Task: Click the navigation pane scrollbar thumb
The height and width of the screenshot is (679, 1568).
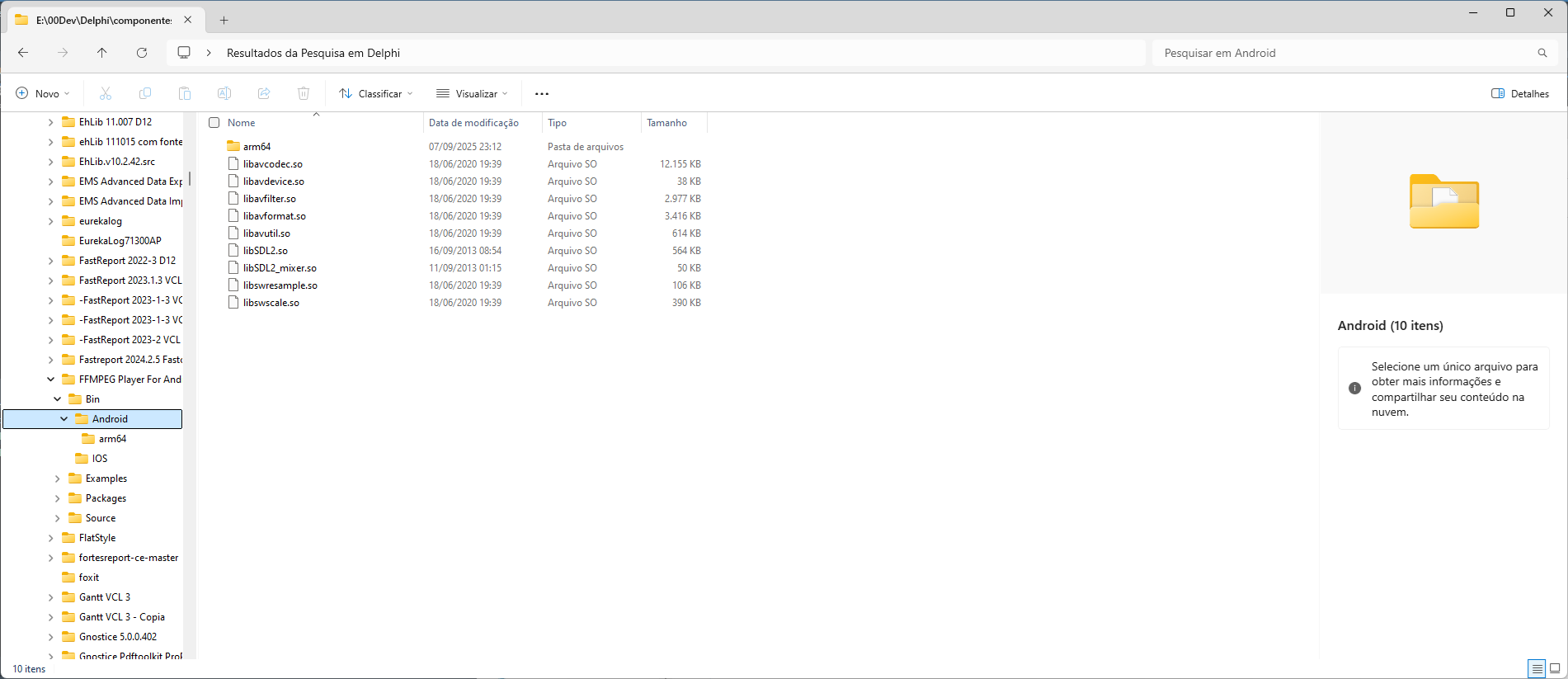Action: coord(190,178)
